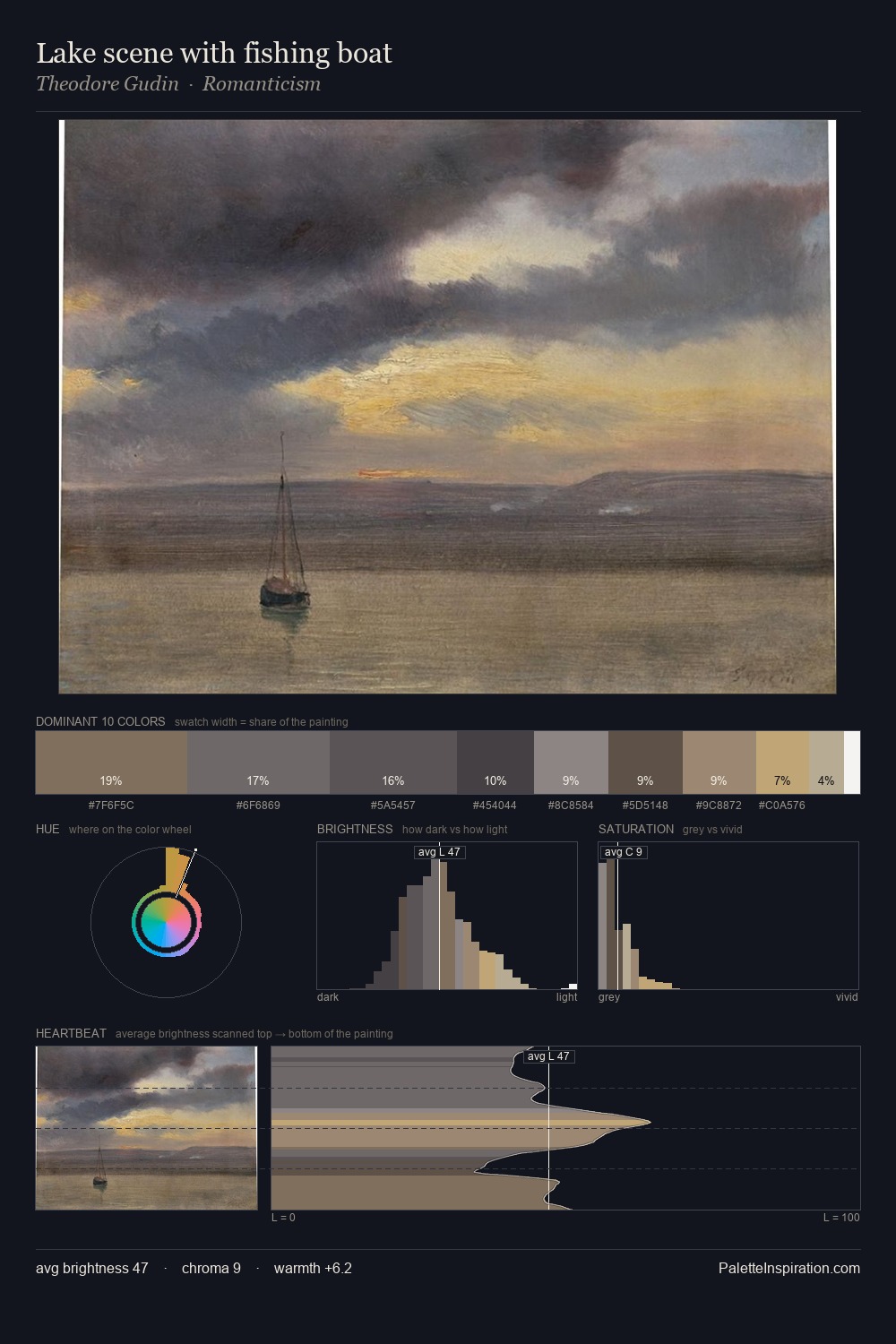
Task: Click the 'DOMINANT 10 COLORS' heading
Action: tap(100, 721)
